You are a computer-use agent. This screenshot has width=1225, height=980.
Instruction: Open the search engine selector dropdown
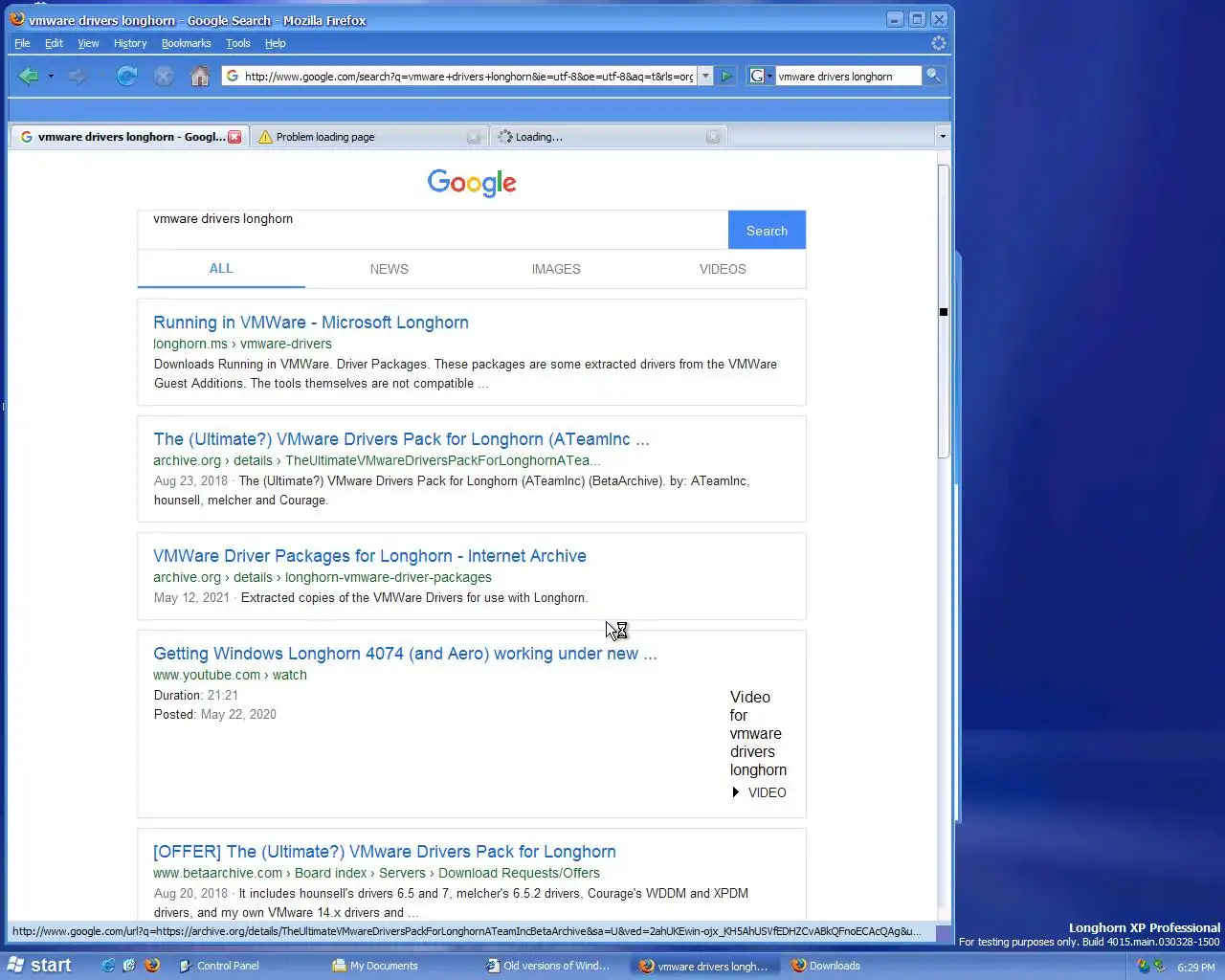click(x=762, y=77)
